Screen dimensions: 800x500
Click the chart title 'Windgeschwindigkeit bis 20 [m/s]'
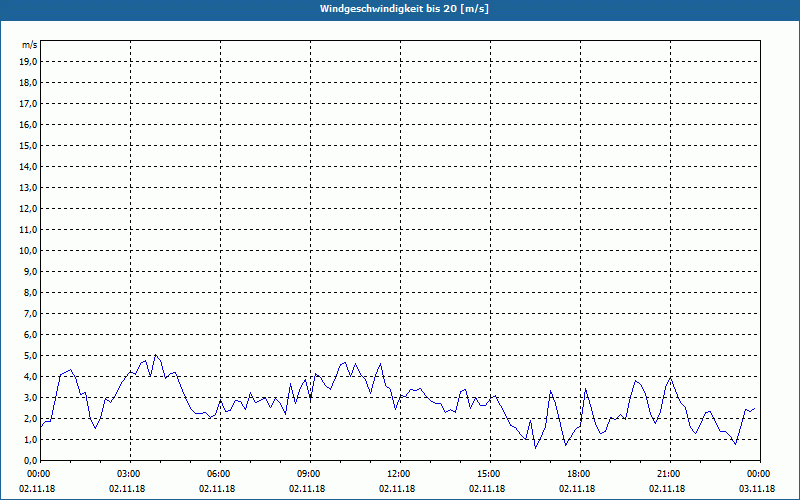[x=404, y=9]
